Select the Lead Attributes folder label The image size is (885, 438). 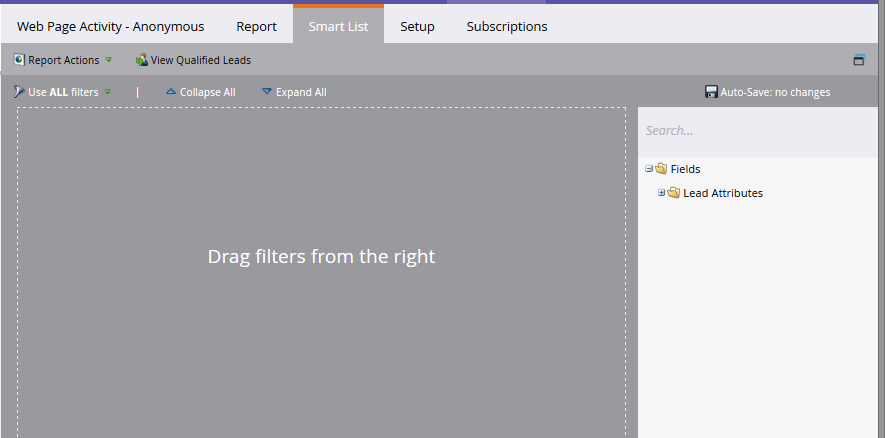(722, 193)
